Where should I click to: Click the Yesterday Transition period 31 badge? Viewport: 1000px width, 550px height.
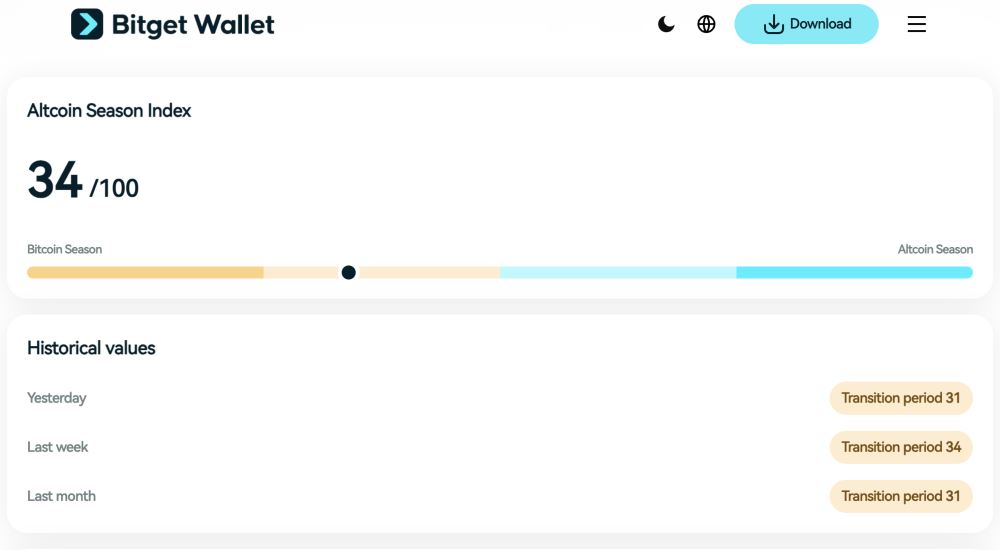click(900, 398)
